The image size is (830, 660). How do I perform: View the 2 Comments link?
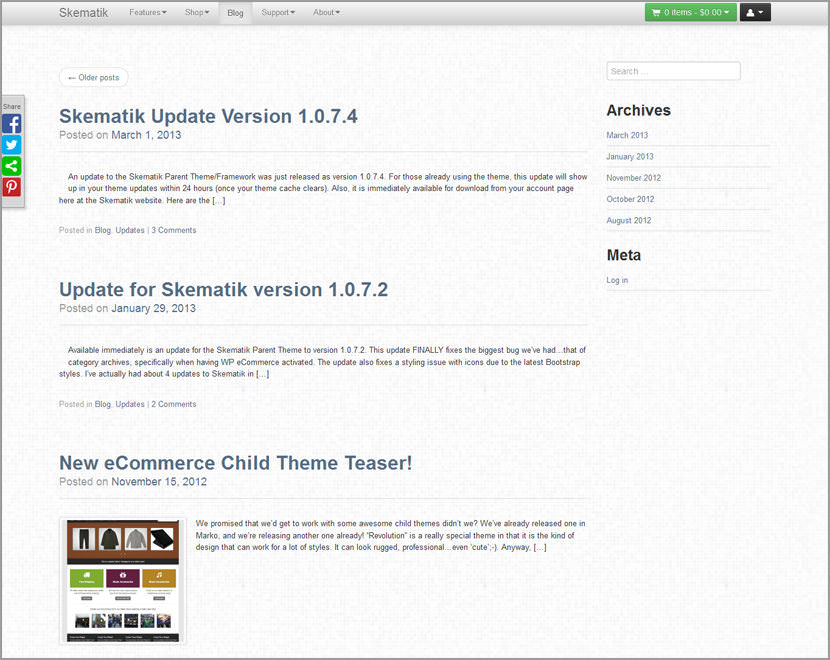point(174,404)
